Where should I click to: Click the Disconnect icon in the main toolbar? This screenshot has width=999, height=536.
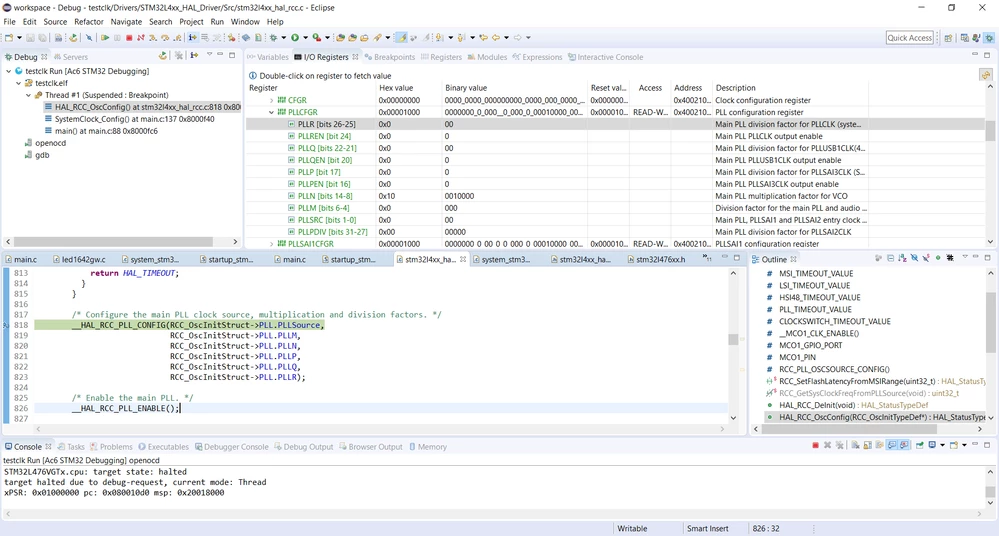click(140, 38)
